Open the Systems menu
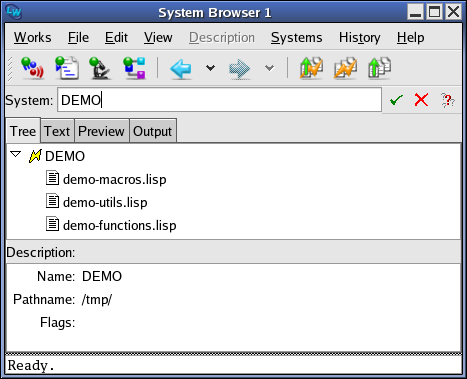Image resolution: width=467 pixels, height=379 pixels. [x=296, y=37]
